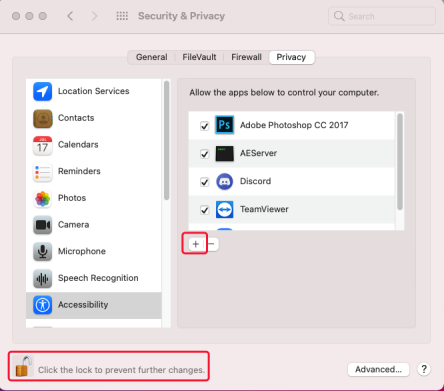The height and width of the screenshot is (391, 444).
Task: Open the General tab
Action: click(152, 57)
